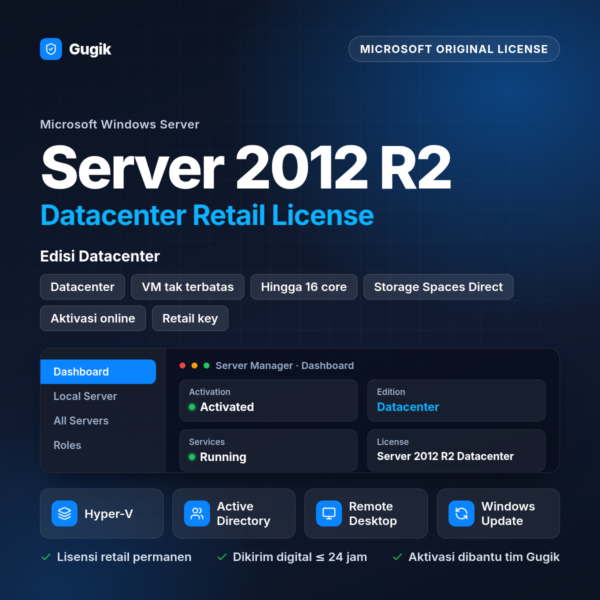Click the Dikirim digital ≤ 24 jam text
The image size is (600, 600).
pyautogui.click(x=300, y=557)
